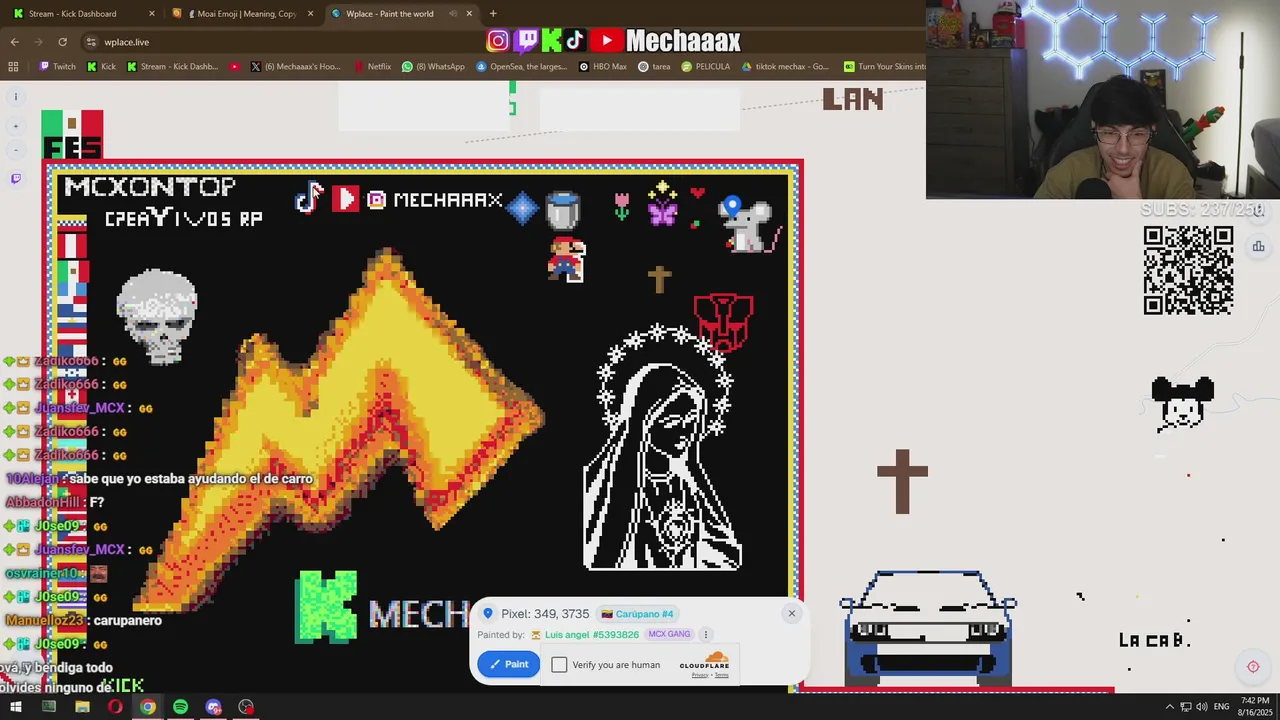The width and height of the screenshot is (1280, 720).
Task: Open the PELICULA bookmark
Action: 706,67
